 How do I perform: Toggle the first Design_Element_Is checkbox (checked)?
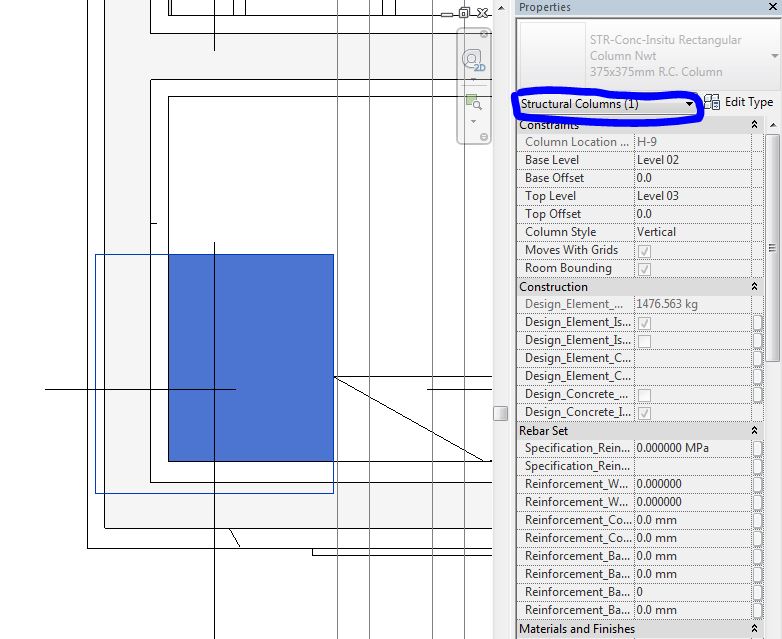point(644,323)
